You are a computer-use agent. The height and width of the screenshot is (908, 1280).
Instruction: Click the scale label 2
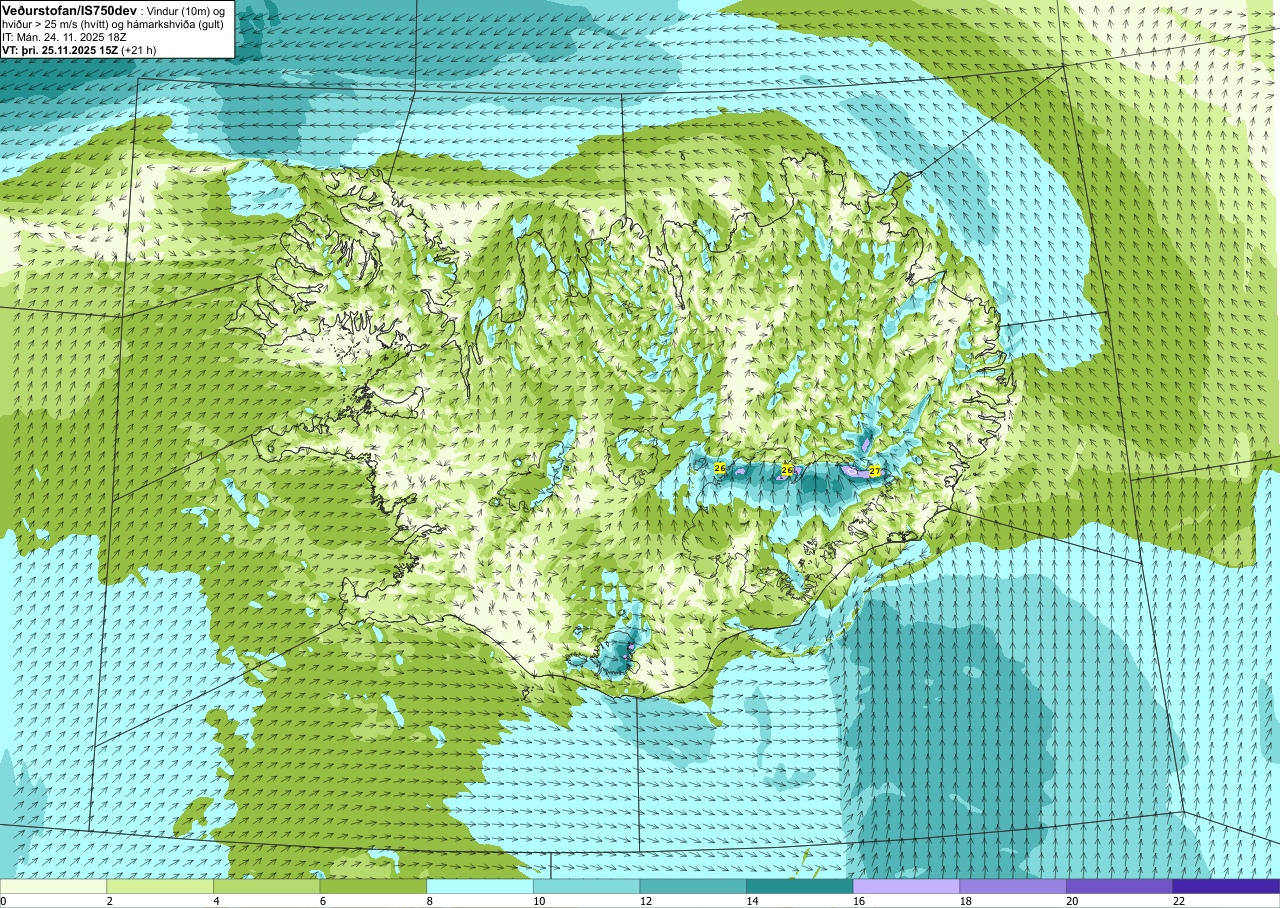(109, 901)
